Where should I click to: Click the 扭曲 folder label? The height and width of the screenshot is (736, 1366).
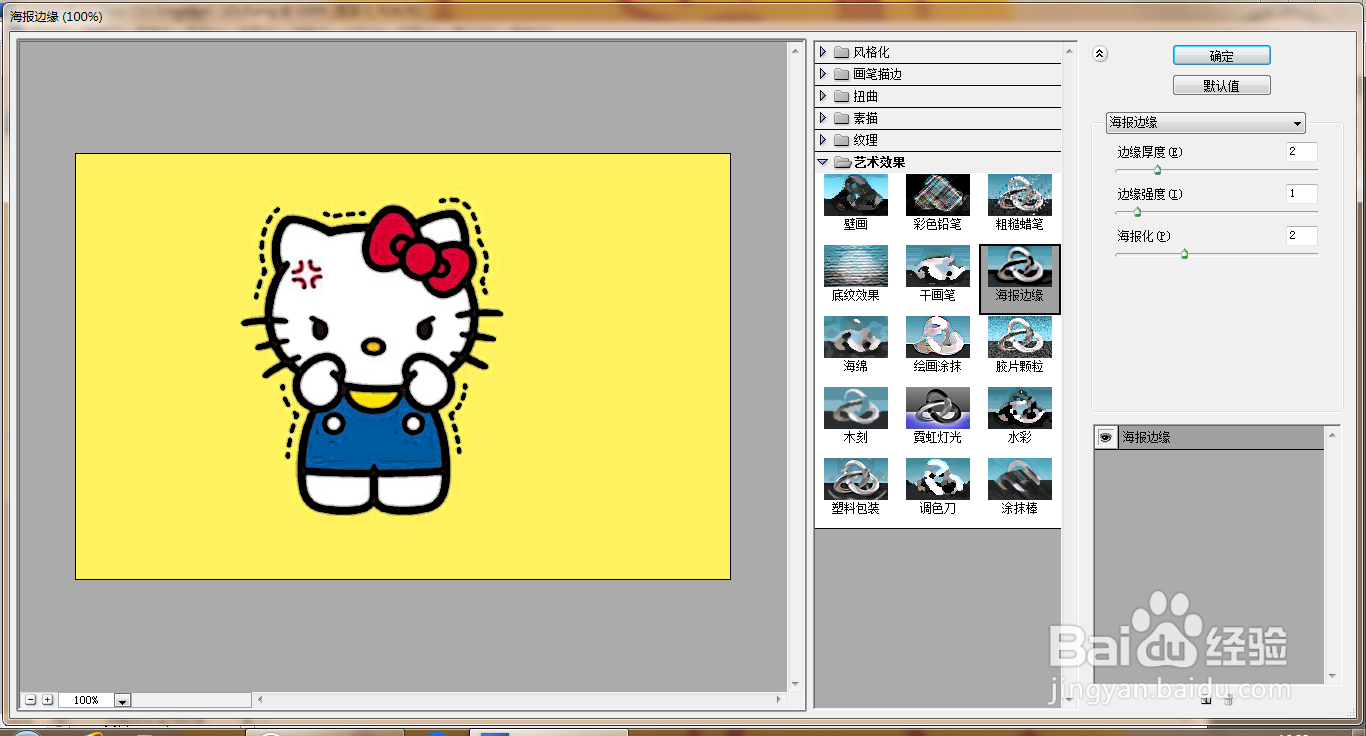[865, 96]
